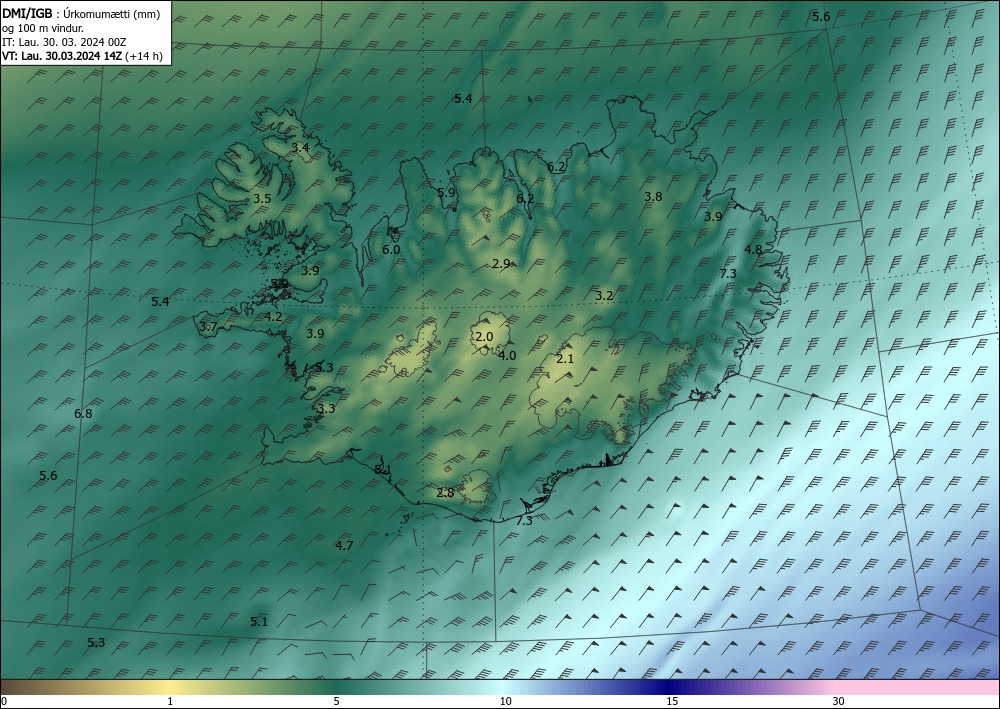This screenshot has height=709, width=1000.
Task: Select the "4.8" value on the east coast
Action: click(753, 249)
